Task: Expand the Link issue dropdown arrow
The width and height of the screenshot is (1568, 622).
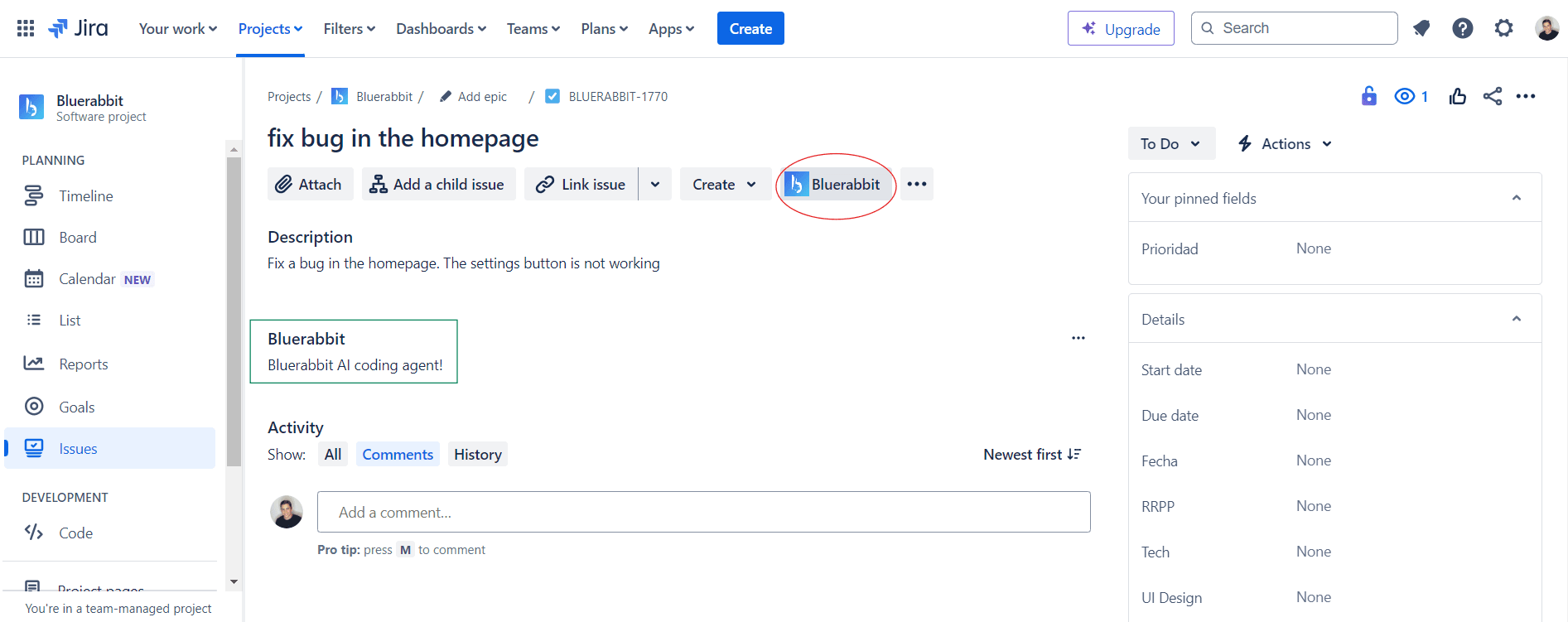Action: tap(655, 184)
